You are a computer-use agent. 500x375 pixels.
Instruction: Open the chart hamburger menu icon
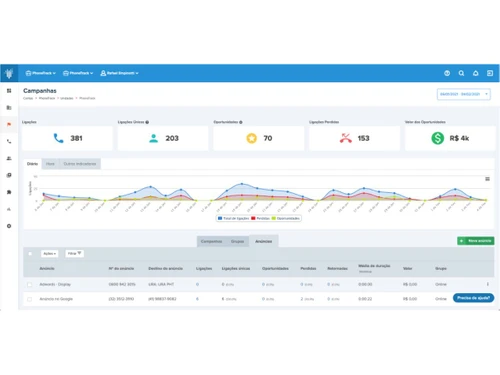coord(487,179)
